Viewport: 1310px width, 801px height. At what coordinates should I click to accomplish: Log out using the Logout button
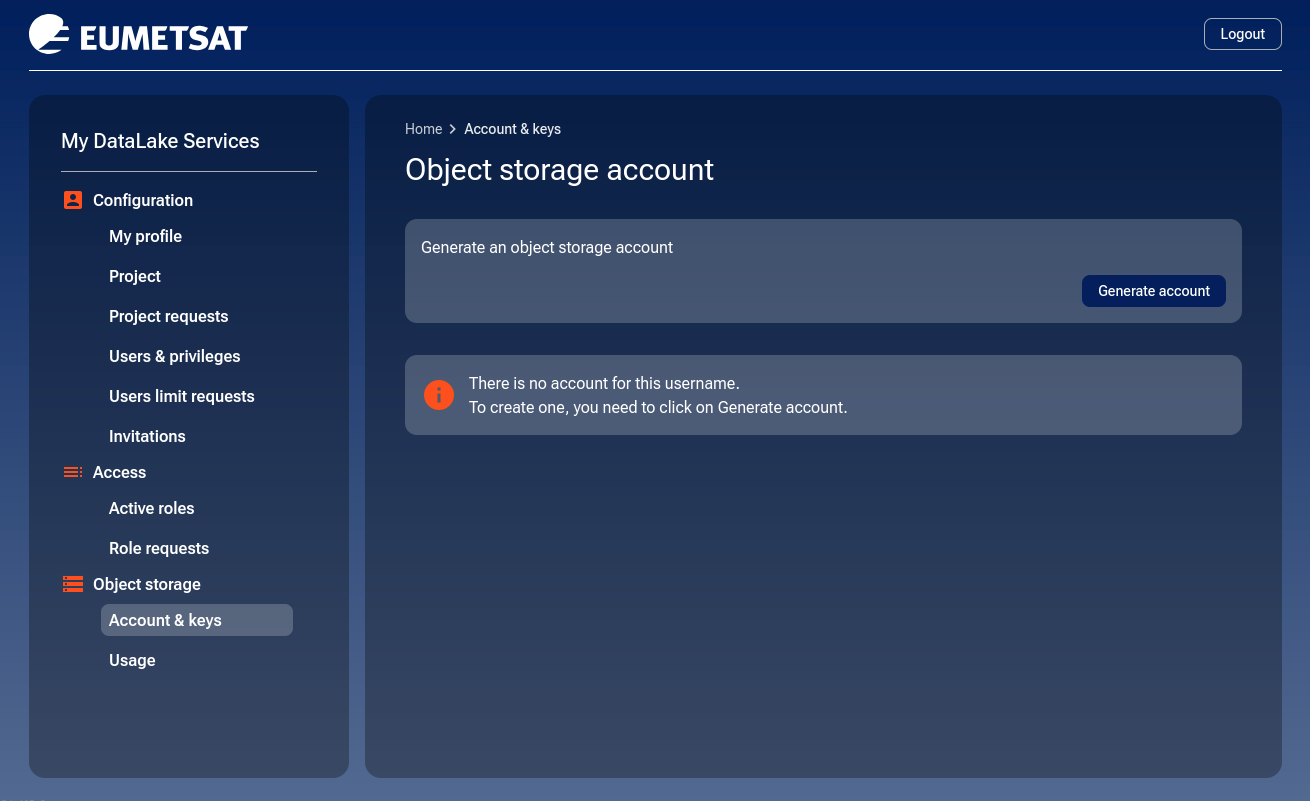[x=1242, y=34]
